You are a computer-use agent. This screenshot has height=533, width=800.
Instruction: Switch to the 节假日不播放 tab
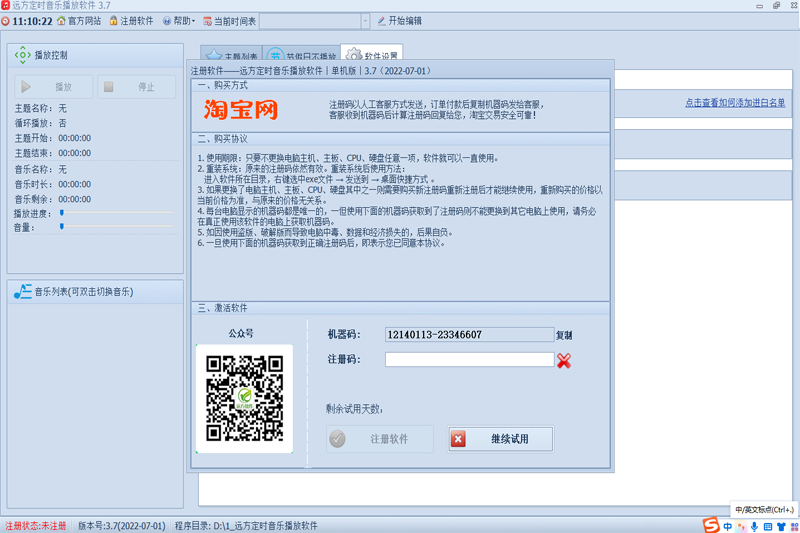(x=302, y=56)
